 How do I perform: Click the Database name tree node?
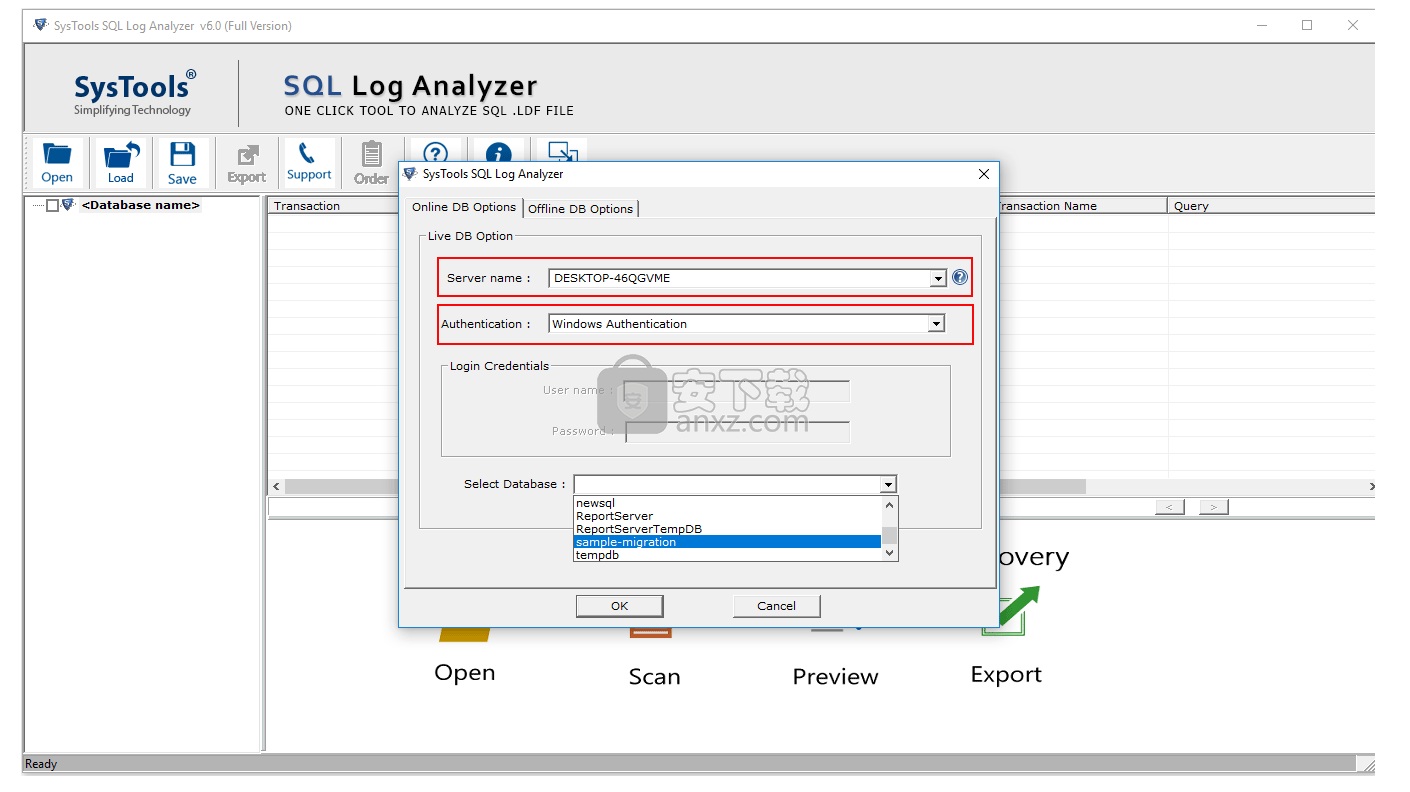pyautogui.click(x=141, y=205)
